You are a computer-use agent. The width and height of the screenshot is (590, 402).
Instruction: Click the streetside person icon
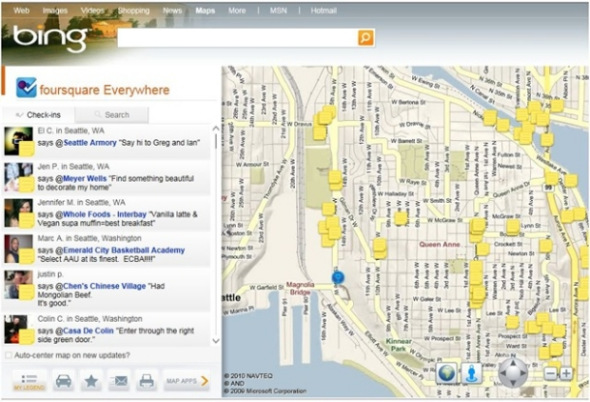point(472,373)
